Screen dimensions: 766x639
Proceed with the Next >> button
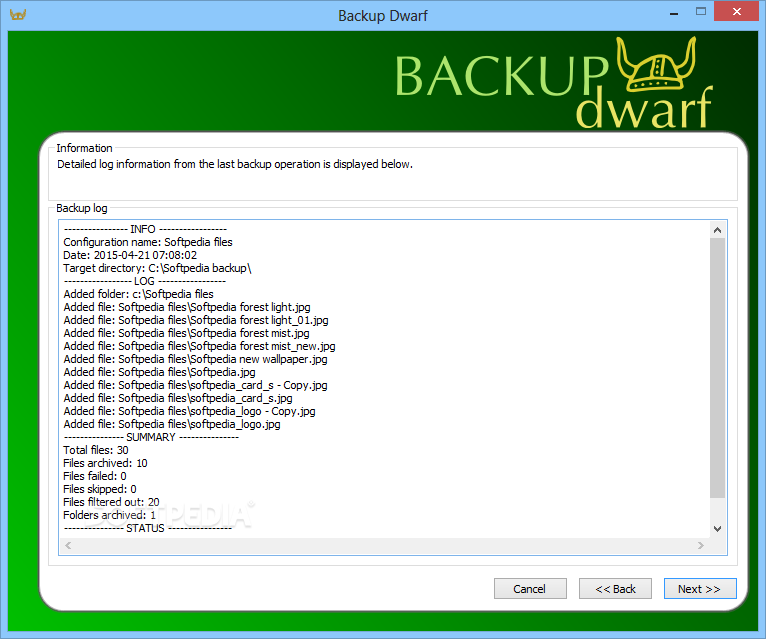pos(700,589)
